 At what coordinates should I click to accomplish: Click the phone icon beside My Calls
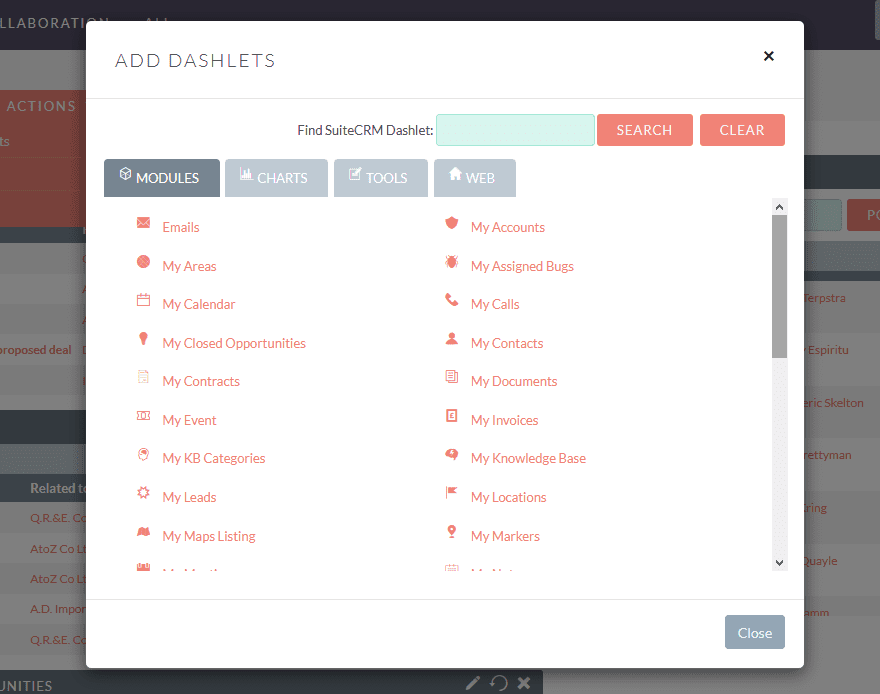452,300
